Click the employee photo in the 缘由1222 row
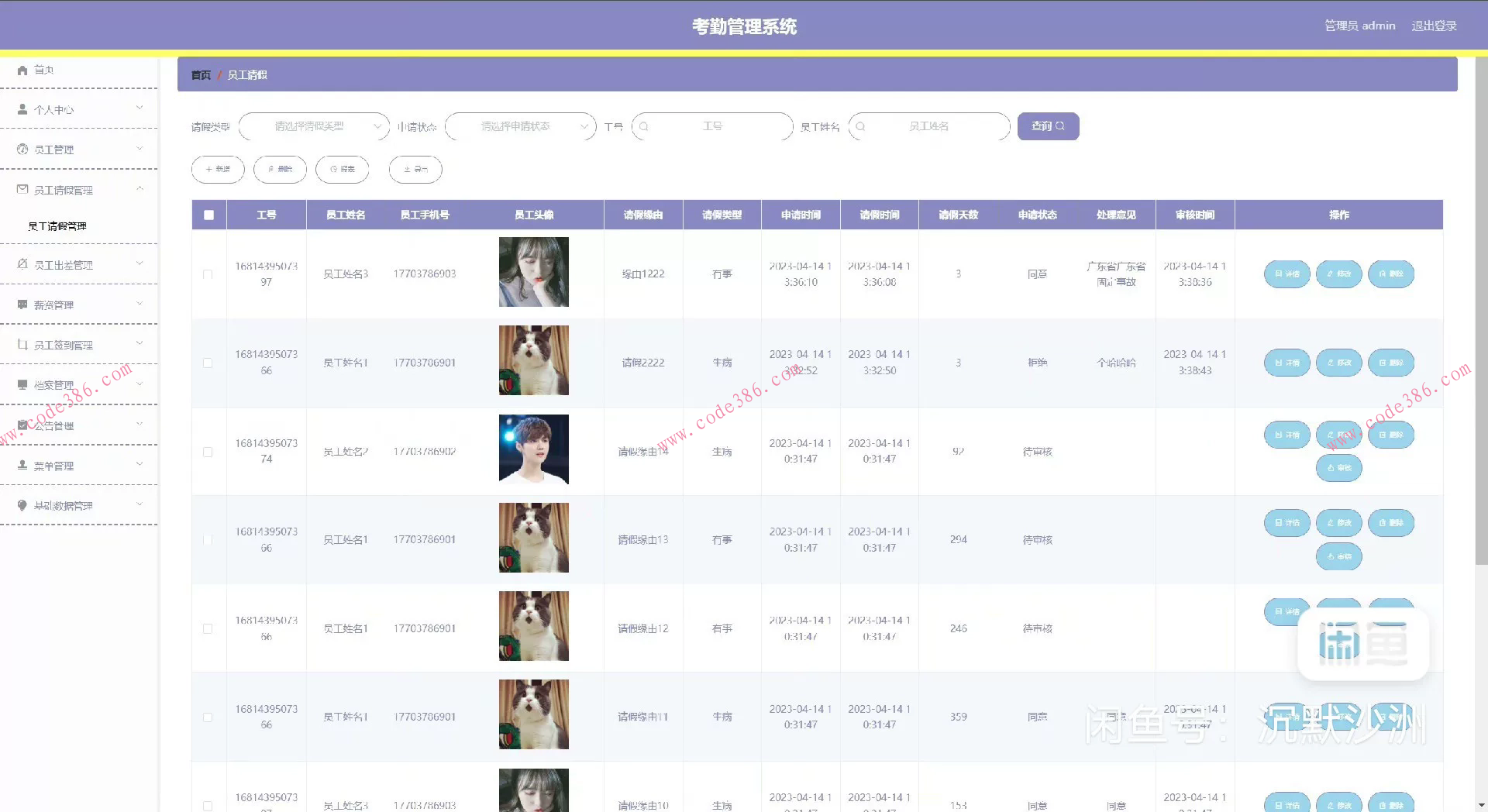Viewport: 1488px width, 812px height. [x=533, y=272]
